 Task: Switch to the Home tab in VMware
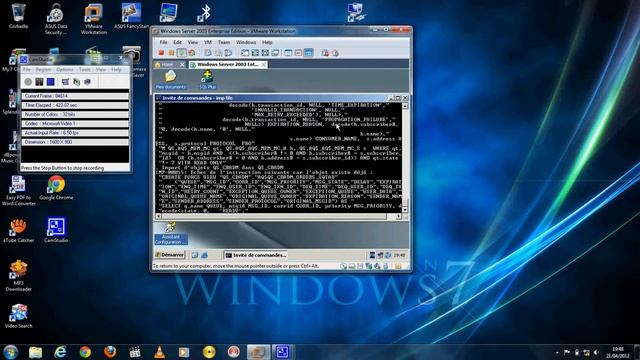point(167,64)
